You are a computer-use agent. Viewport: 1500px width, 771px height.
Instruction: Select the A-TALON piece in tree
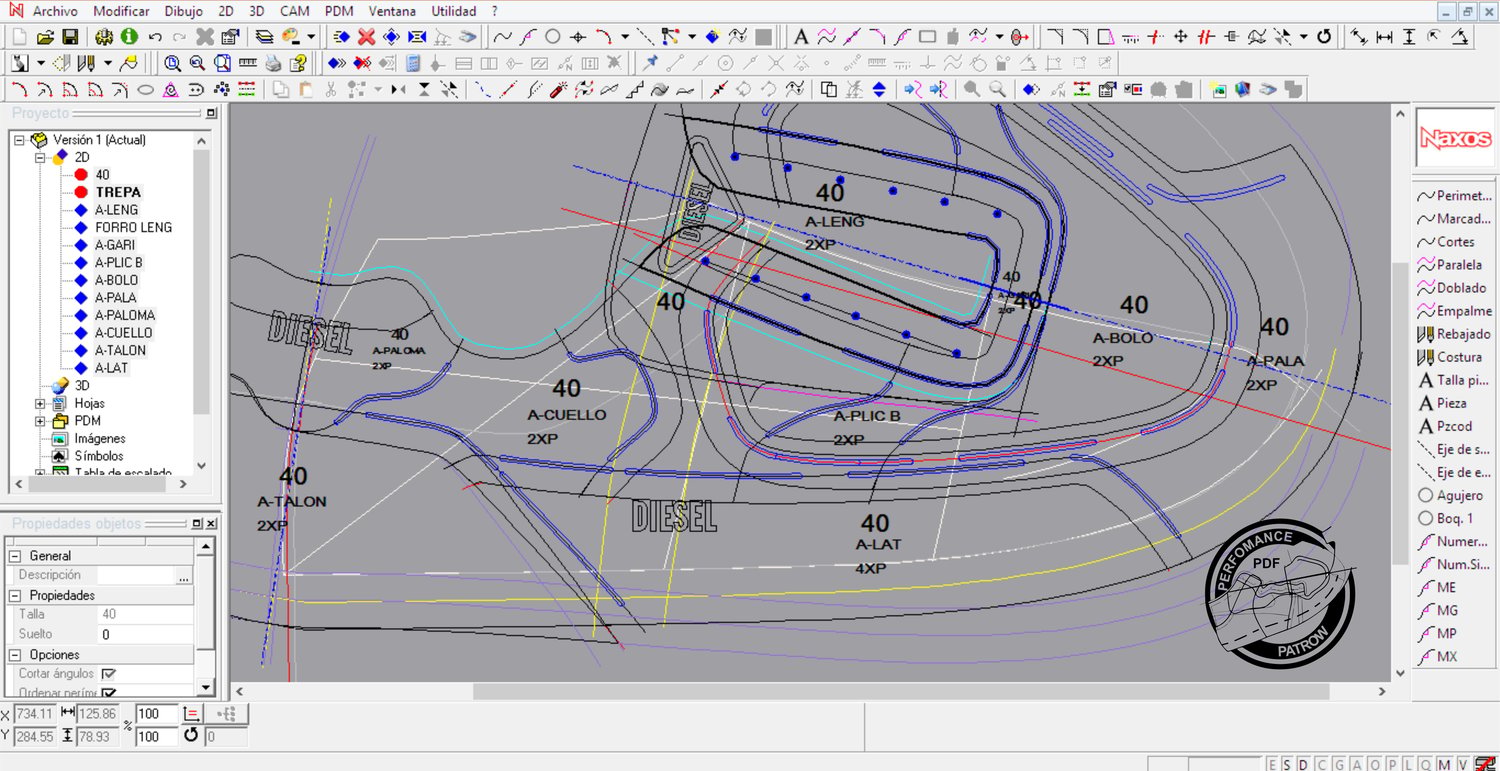[120, 350]
